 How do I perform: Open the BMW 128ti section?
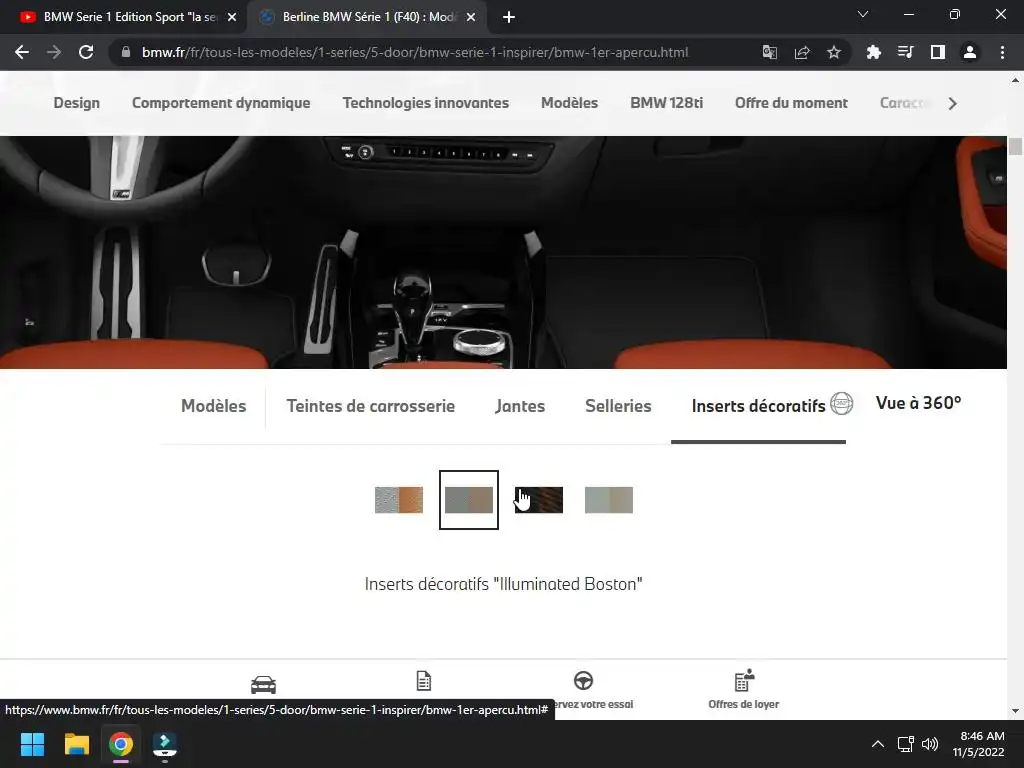(x=667, y=103)
